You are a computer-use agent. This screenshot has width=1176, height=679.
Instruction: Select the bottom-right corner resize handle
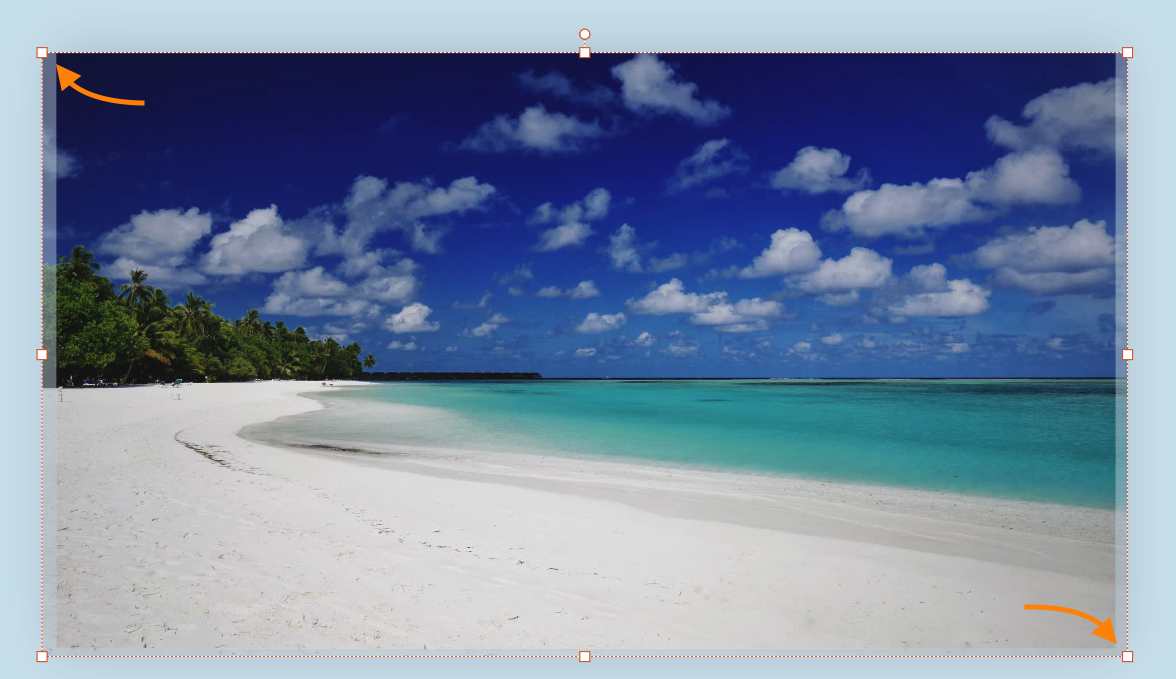tap(1128, 657)
